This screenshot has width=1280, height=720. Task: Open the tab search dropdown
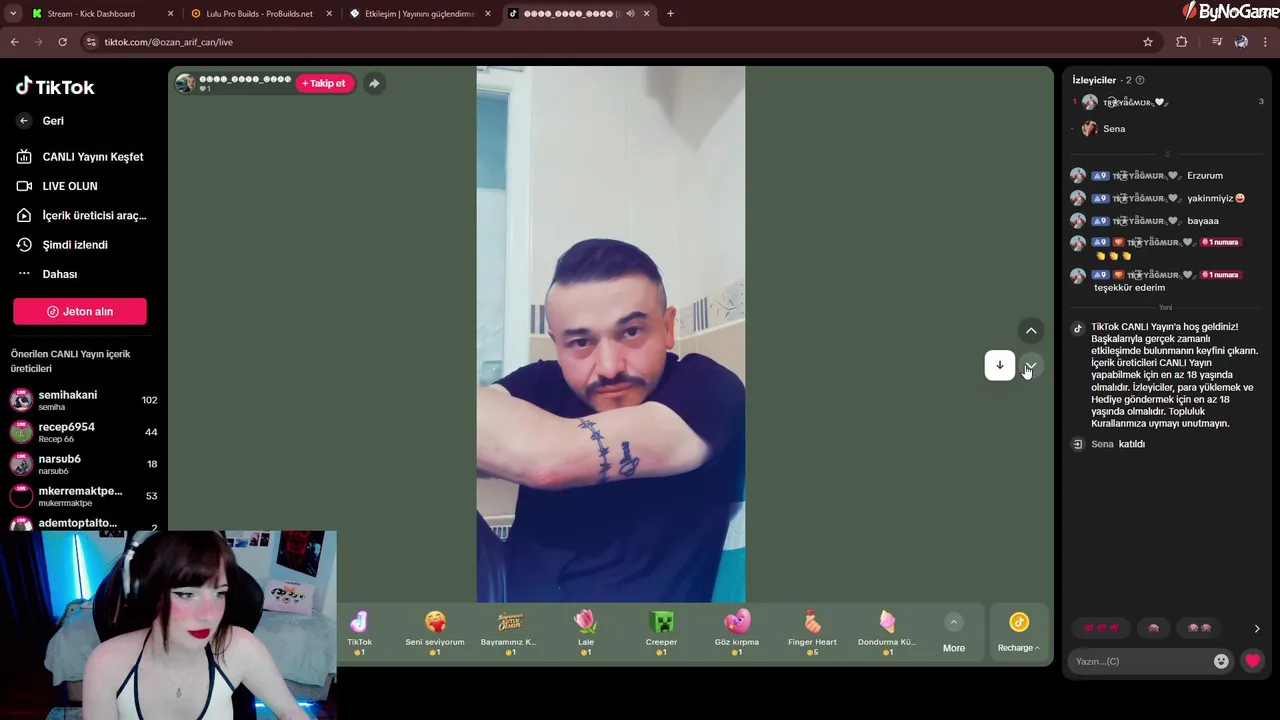[x=13, y=14]
